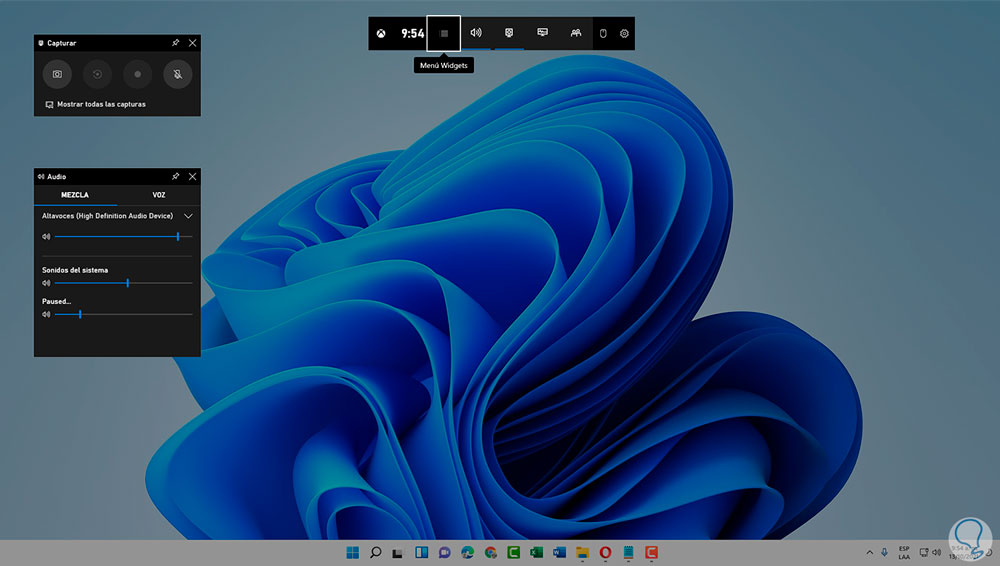The height and width of the screenshot is (566, 1000).
Task: Pin the Audio widget
Action: [x=176, y=176]
